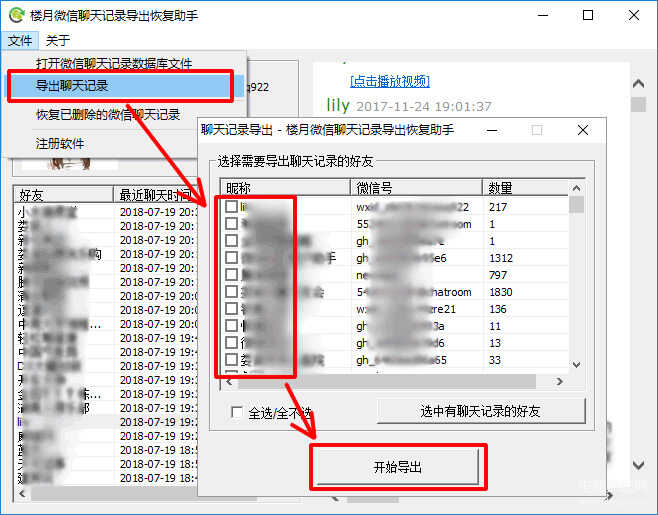Image resolution: width=658 pixels, height=515 pixels.
Task: Check the friend row with count 11
Action: [x=231, y=325]
